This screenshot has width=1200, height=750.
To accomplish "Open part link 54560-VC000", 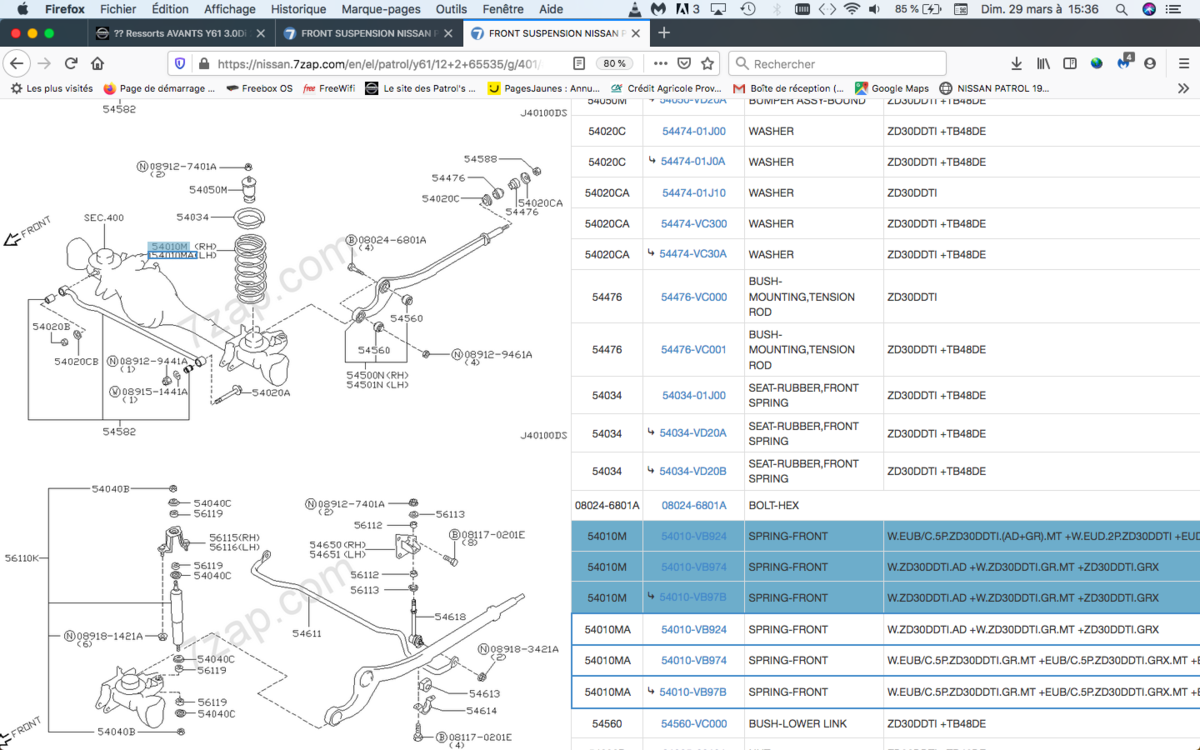I will click(x=694, y=723).
